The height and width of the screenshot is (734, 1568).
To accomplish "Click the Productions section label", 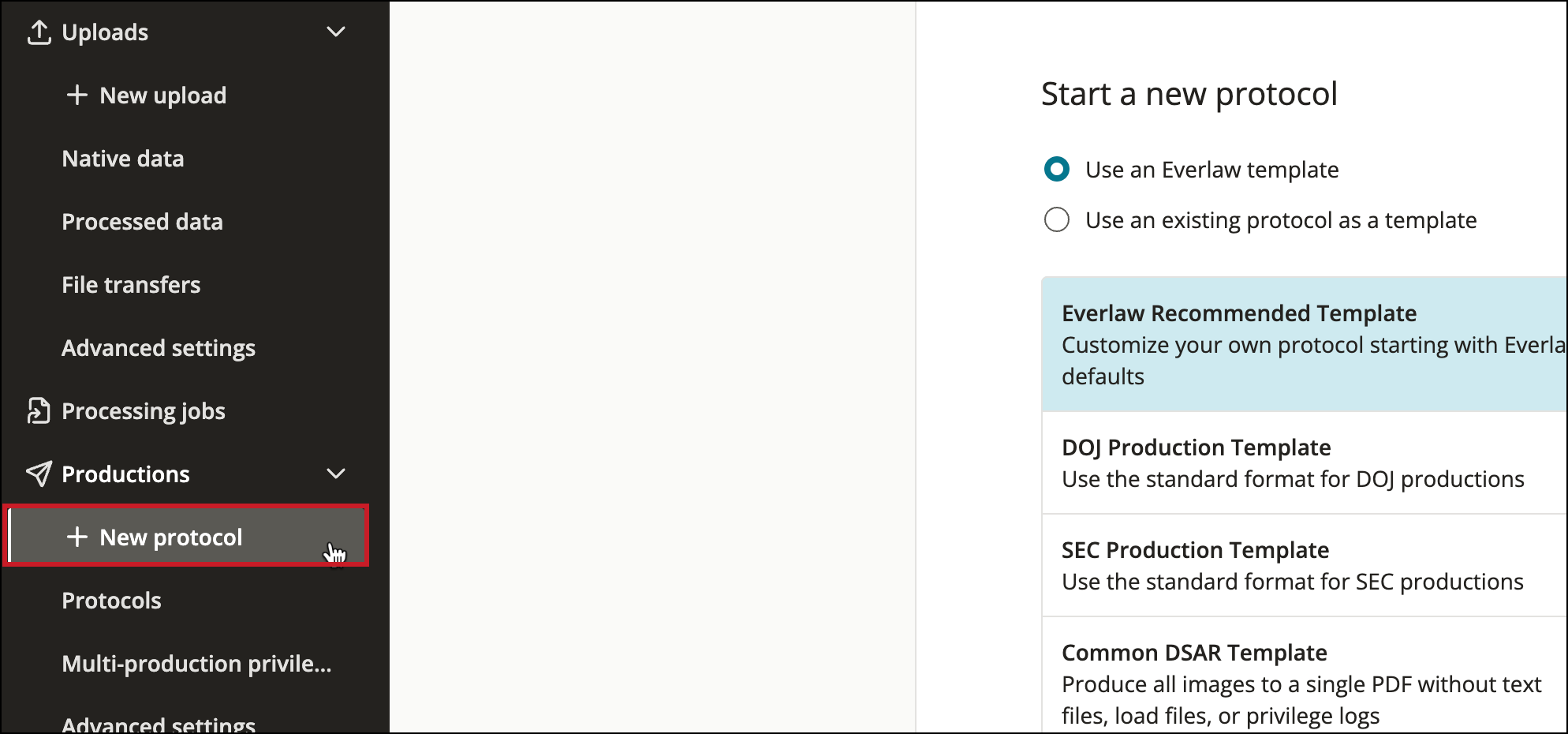I will [125, 474].
